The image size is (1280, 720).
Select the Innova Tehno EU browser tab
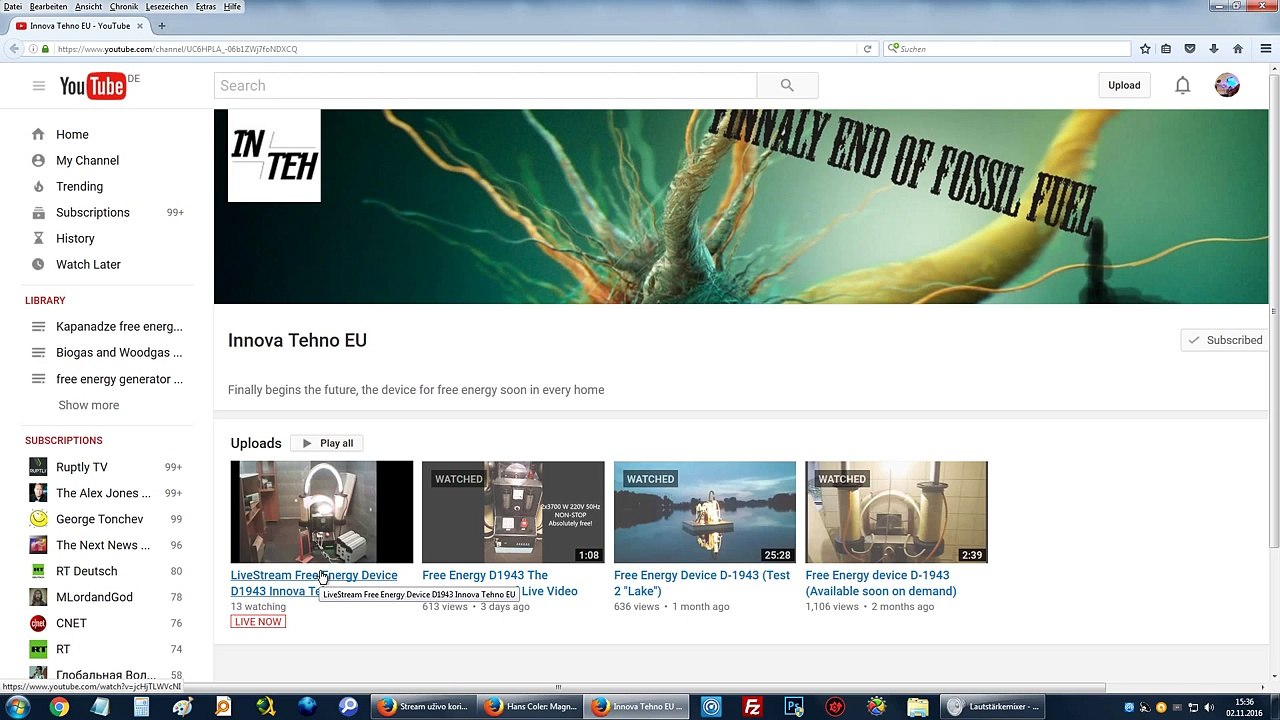pyautogui.click(x=80, y=26)
